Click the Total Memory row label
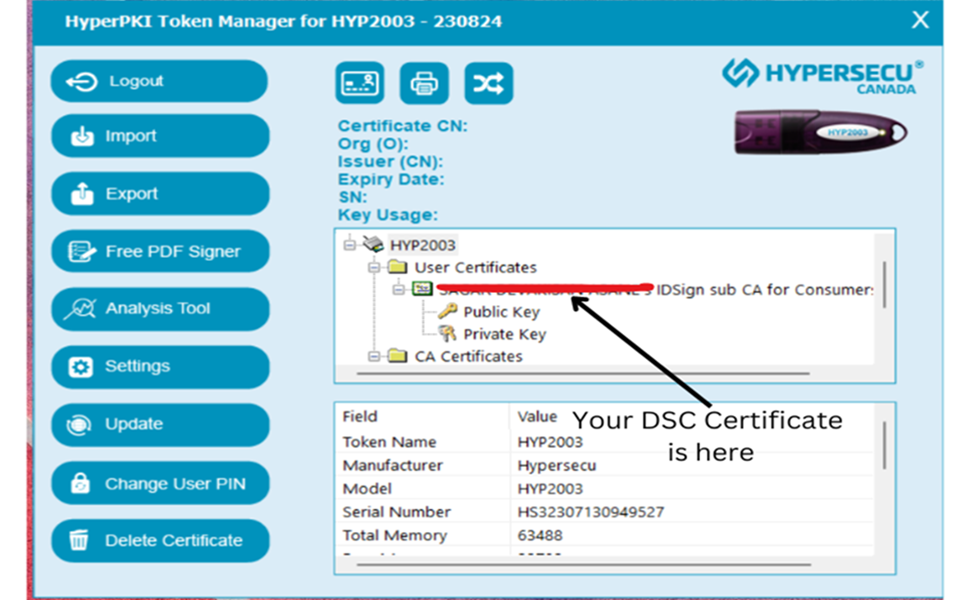Viewport: 970px width, 600px height. pyautogui.click(x=395, y=536)
